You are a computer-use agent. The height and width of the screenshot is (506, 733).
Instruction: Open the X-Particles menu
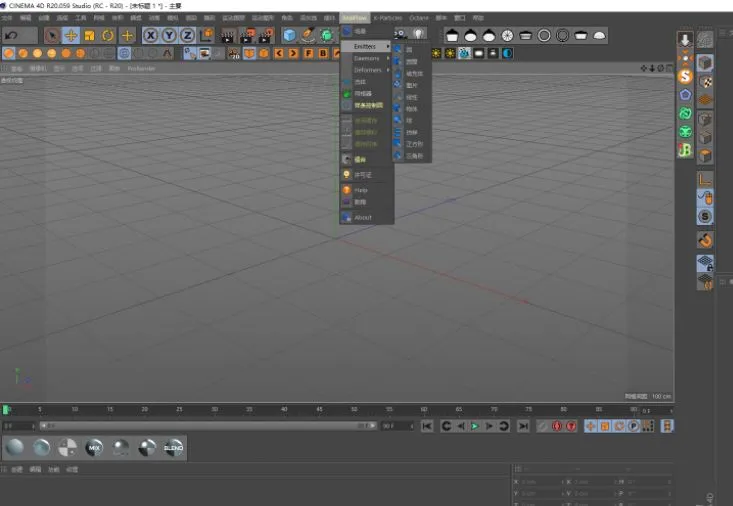(388, 18)
